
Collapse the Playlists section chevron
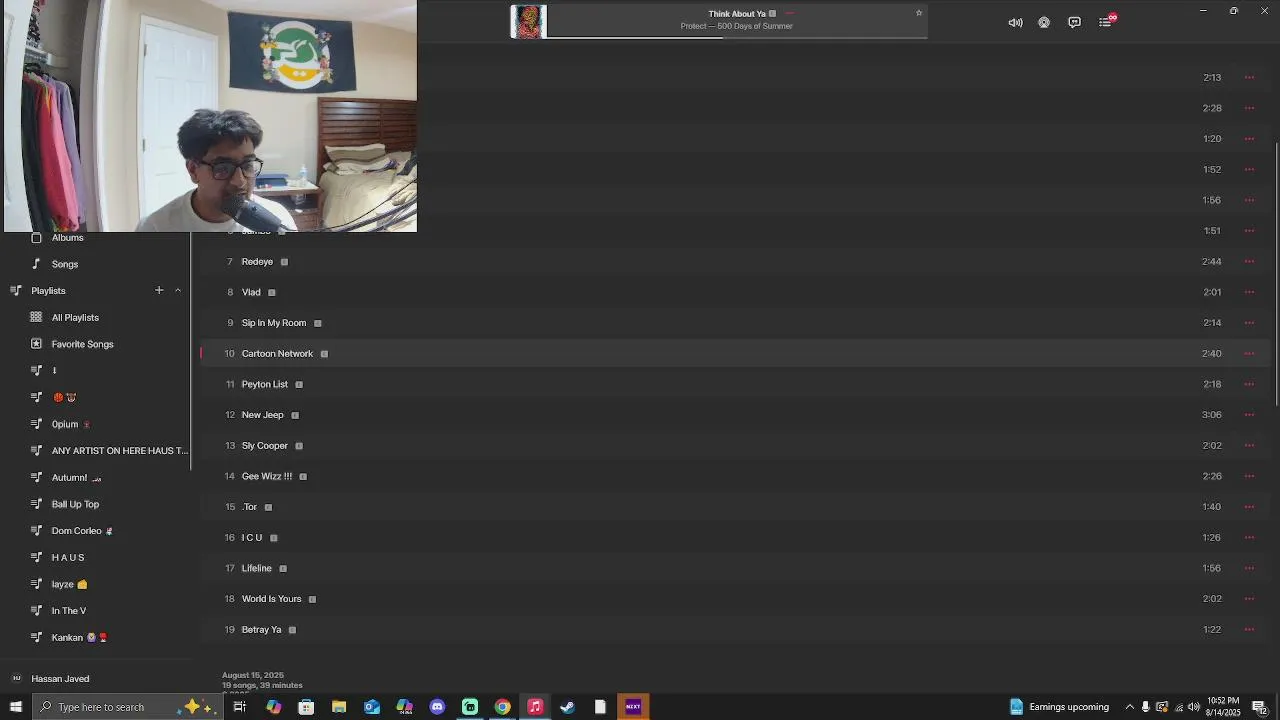pyautogui.click(x=178, y=291)
